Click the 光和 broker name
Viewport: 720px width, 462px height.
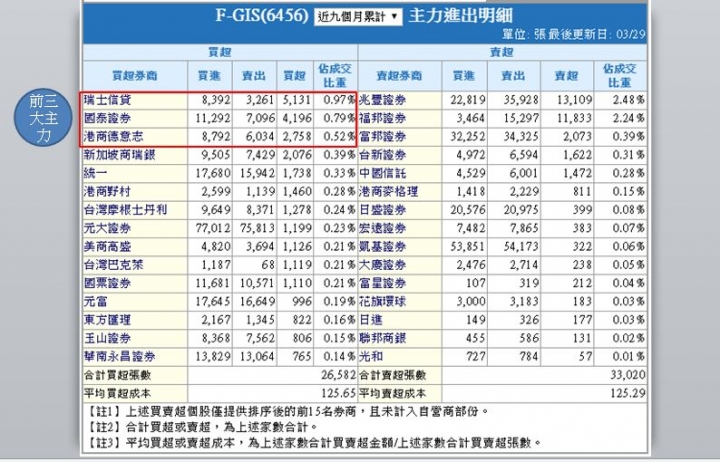point(371,356)
